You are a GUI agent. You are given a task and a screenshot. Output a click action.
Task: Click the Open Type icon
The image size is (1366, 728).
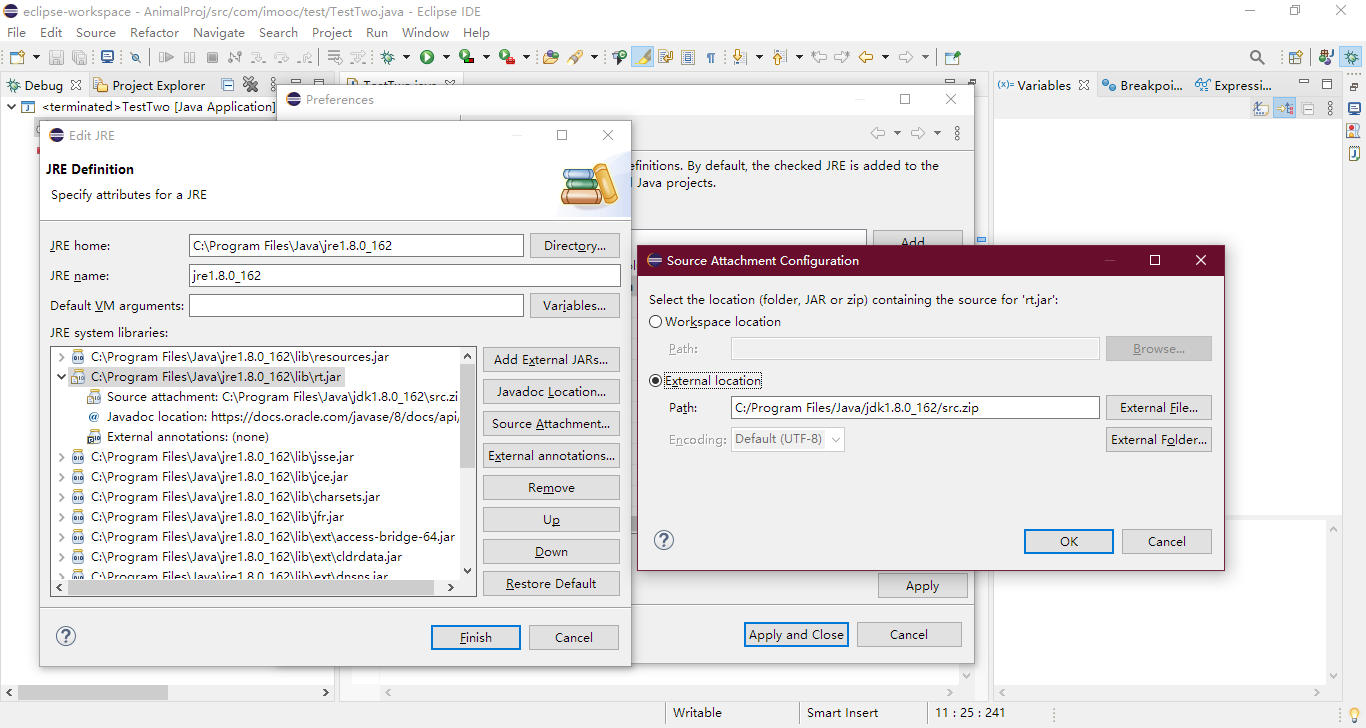(550, 57)
